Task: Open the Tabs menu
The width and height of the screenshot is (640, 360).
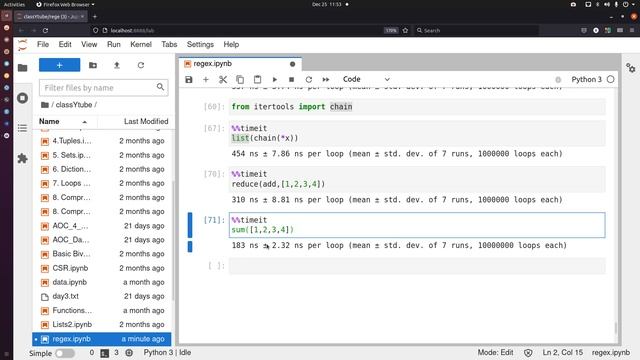Action: point(169,44)
